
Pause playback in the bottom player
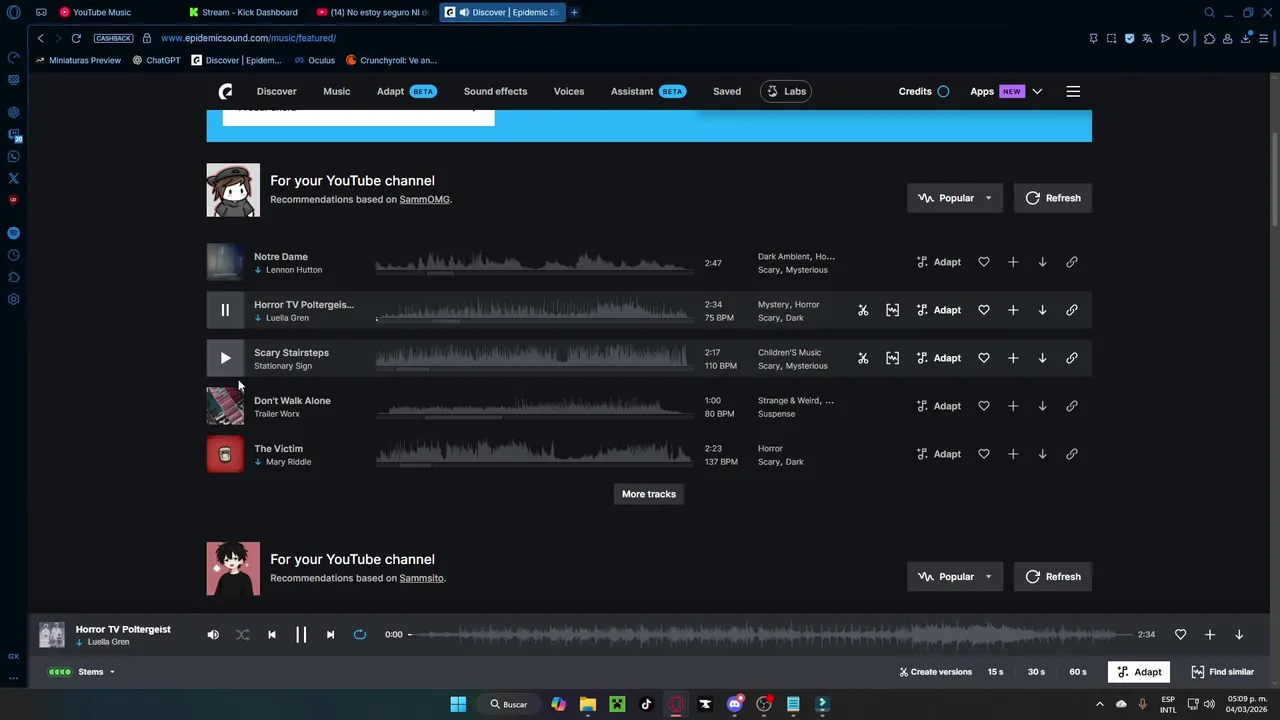tap(301, 634)
